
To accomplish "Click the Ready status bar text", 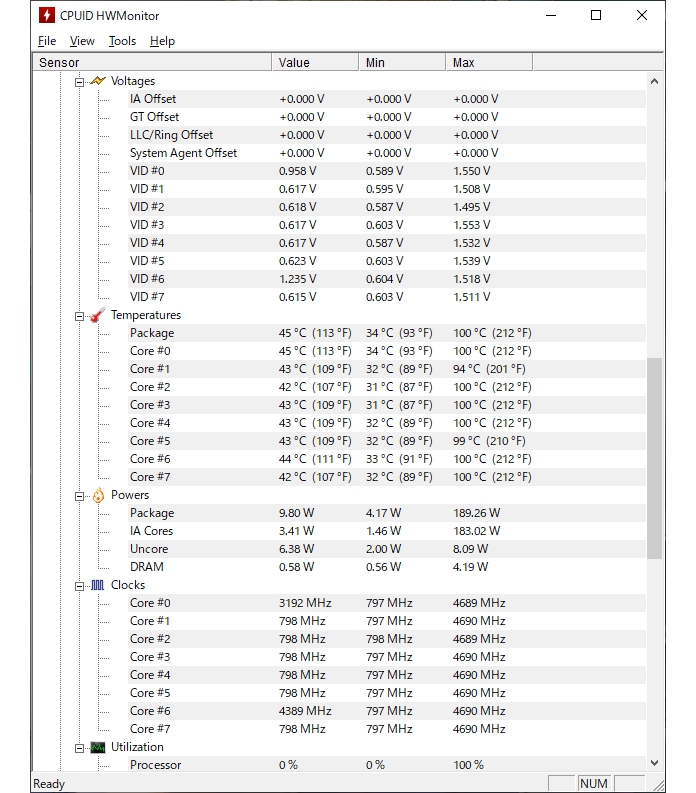I will click(49, 784).
